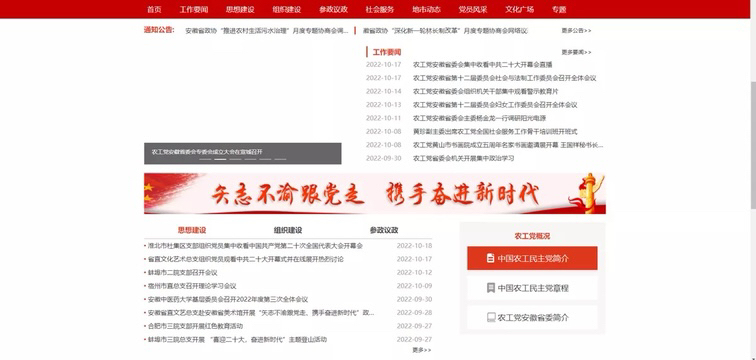Select the 参政议政 tab above the news list
Image resolution: width=756 pixels, height=360 pixels.
click(x=384, y=230)
